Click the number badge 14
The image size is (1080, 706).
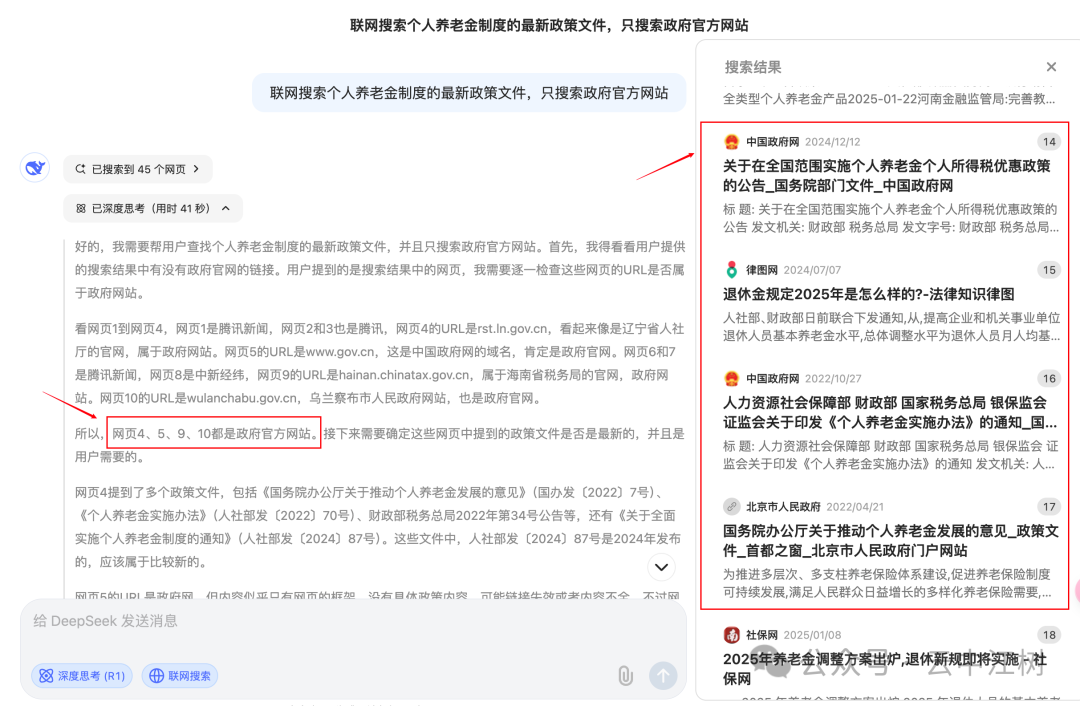[1049, 142]
